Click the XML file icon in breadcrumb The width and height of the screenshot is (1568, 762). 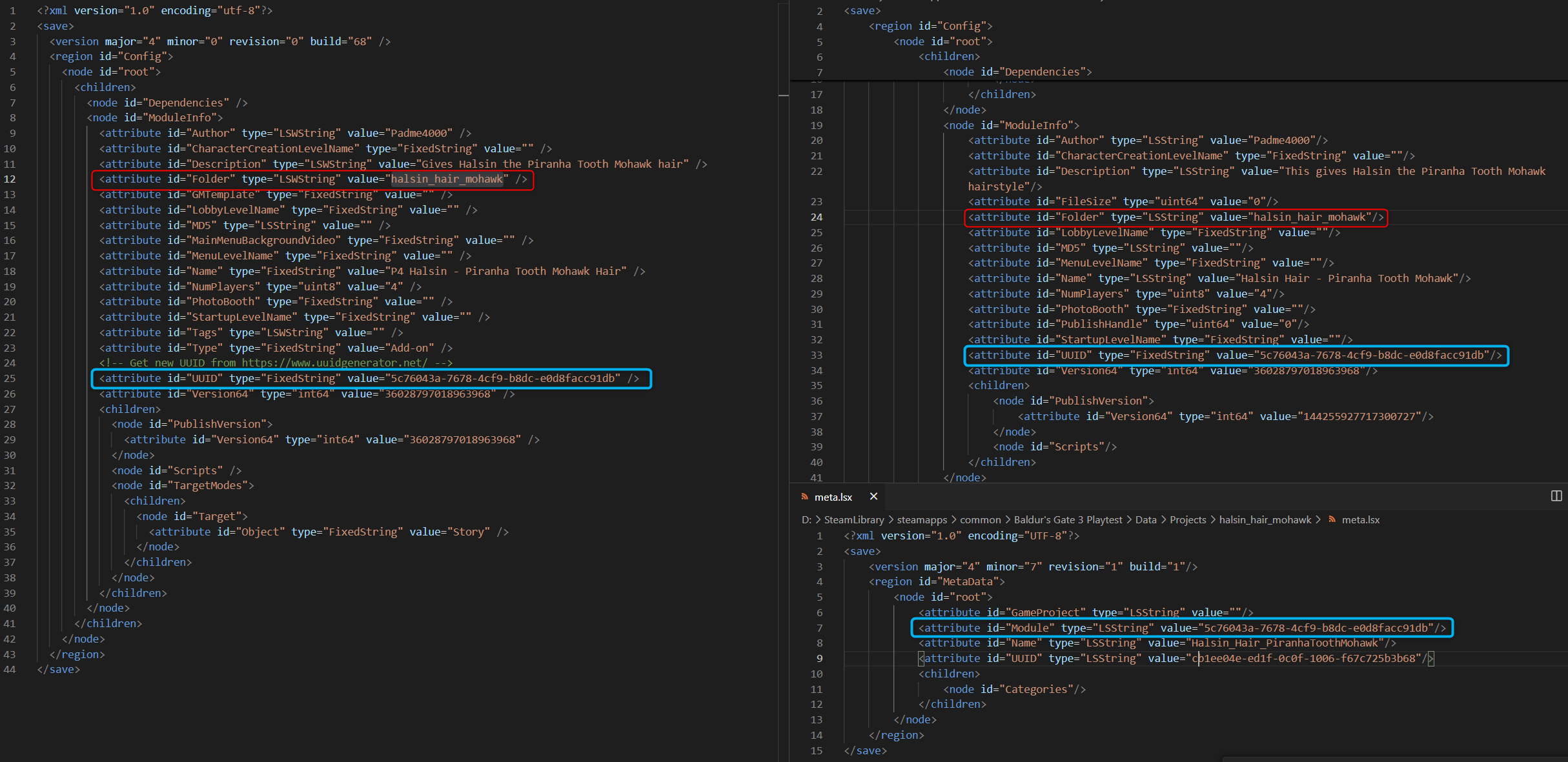[x=1332, y=519]
